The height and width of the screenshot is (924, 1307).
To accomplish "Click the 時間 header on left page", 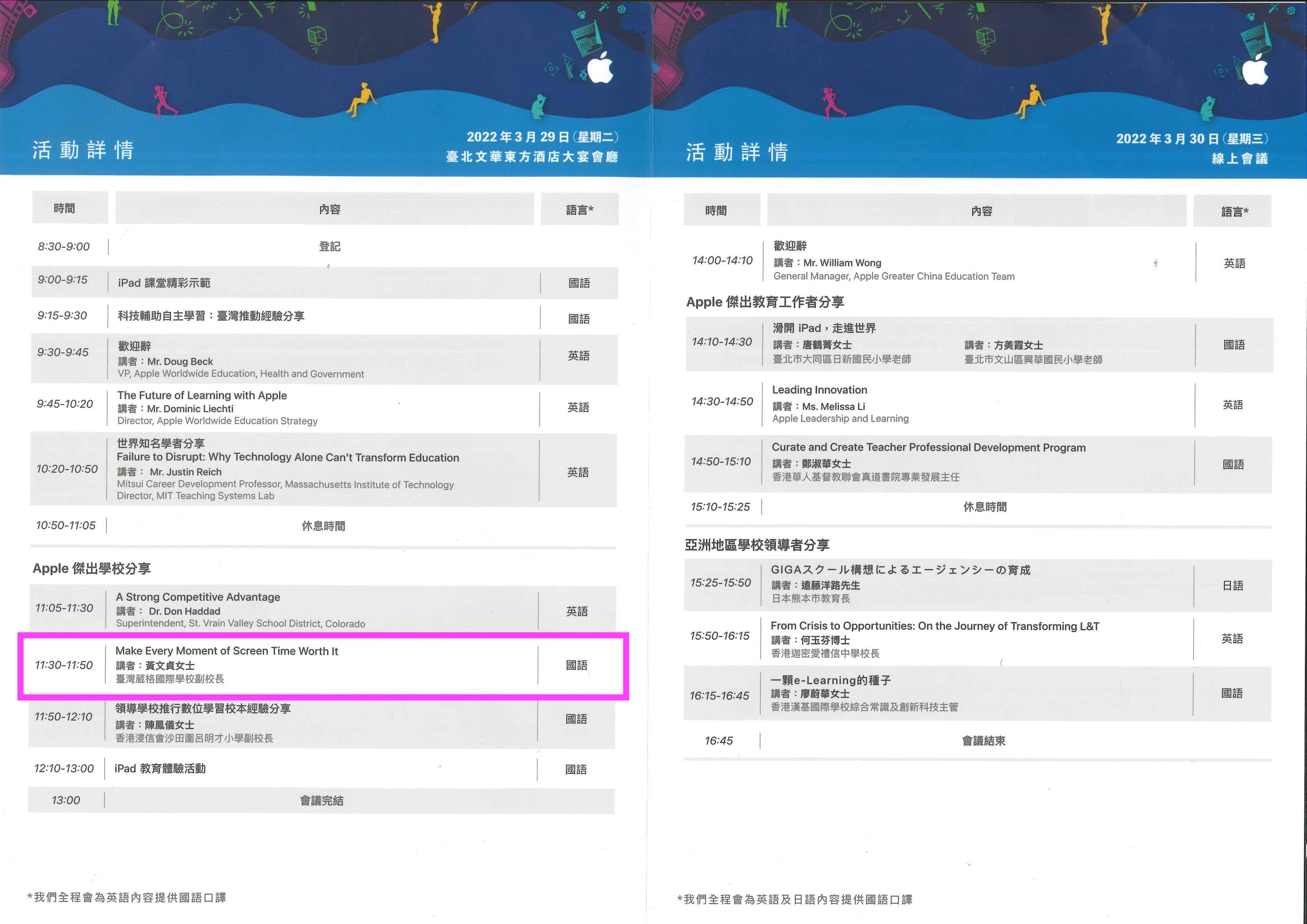I will tap(64, 208).
